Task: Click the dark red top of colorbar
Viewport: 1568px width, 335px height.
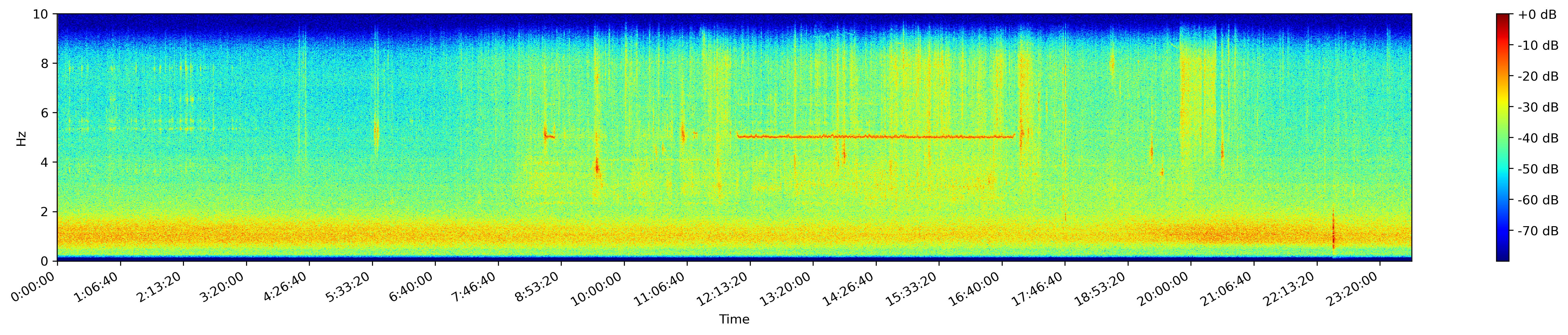Action: pos(1503,16)
